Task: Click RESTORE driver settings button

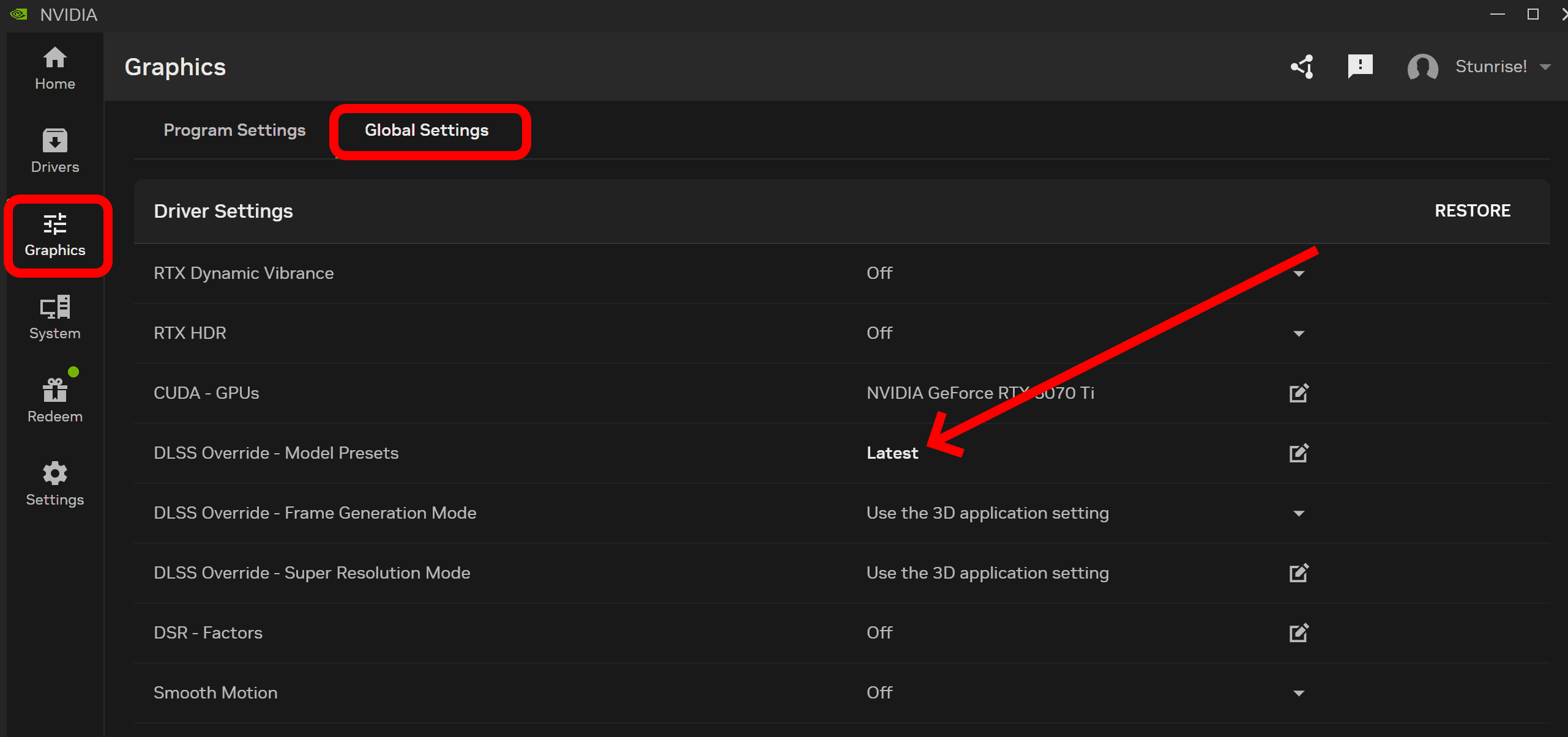Action: point(1472,211)
